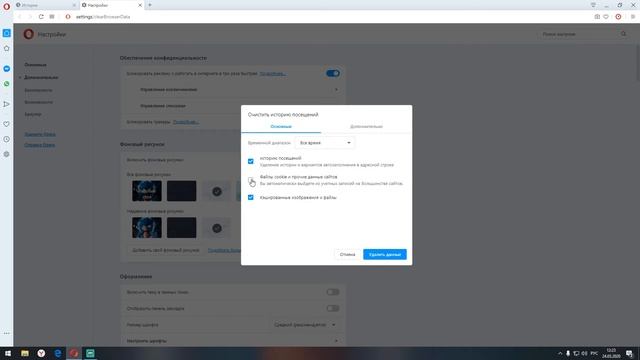The image size is (640, 360).
Task: Bookmark page with address bar heart icon
Action: 606,17
